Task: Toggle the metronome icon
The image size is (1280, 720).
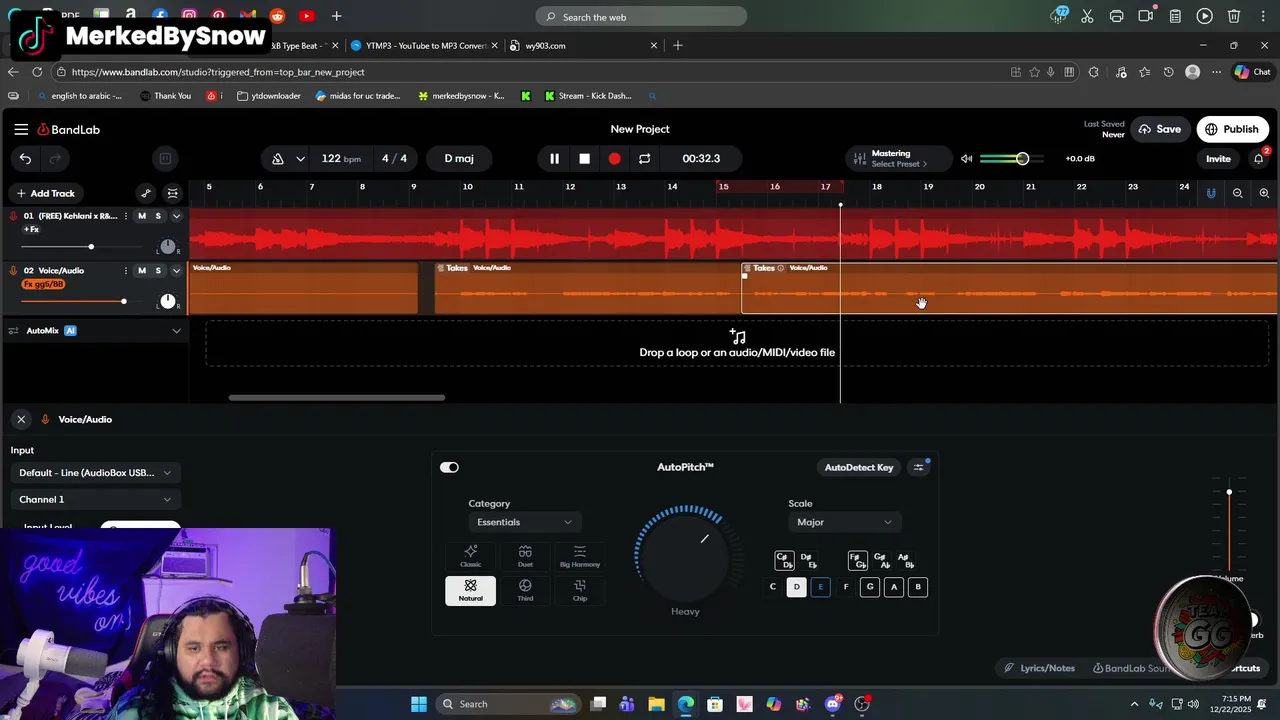Action: coord(278,158)
